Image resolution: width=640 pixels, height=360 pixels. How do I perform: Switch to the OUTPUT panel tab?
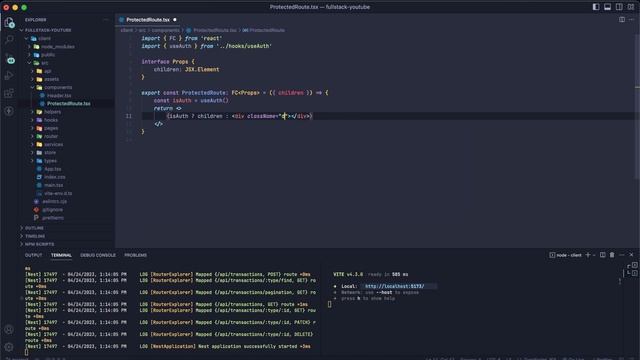pos(33,255)
